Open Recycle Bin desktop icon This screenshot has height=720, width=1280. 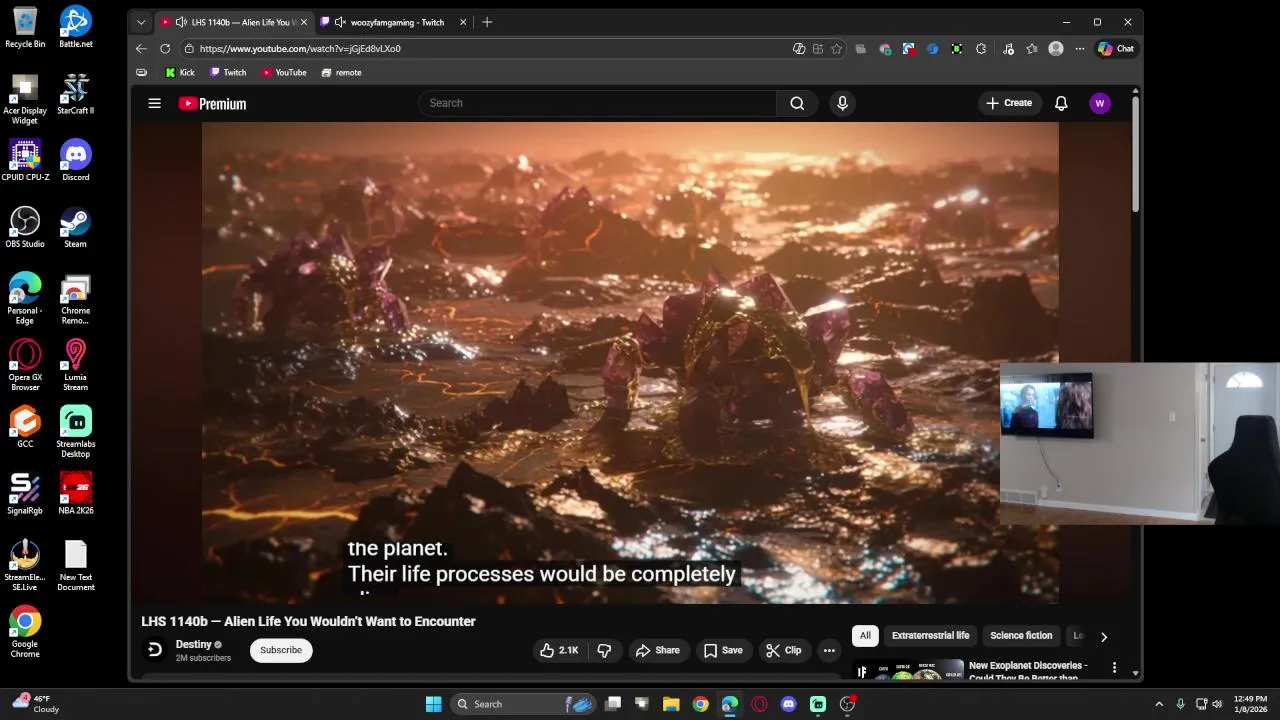(x=25, y=27)
